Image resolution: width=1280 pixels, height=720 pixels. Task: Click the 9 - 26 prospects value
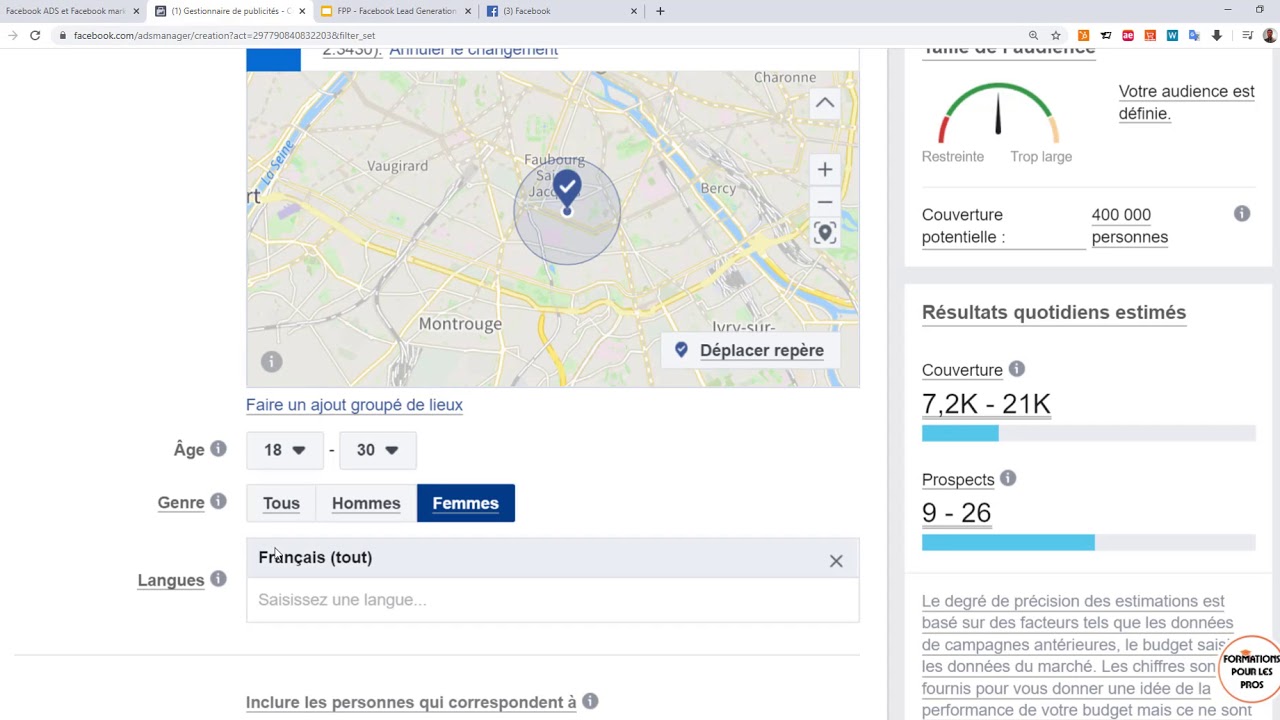pos(956,513)
